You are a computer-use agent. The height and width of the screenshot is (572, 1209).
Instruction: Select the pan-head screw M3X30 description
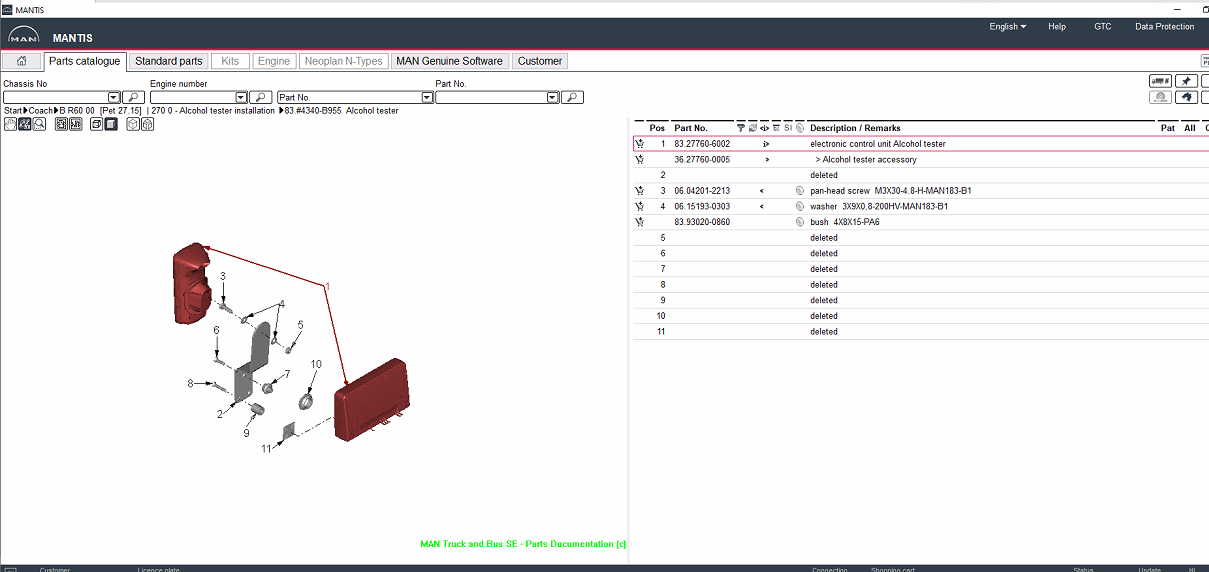[891, 191]
